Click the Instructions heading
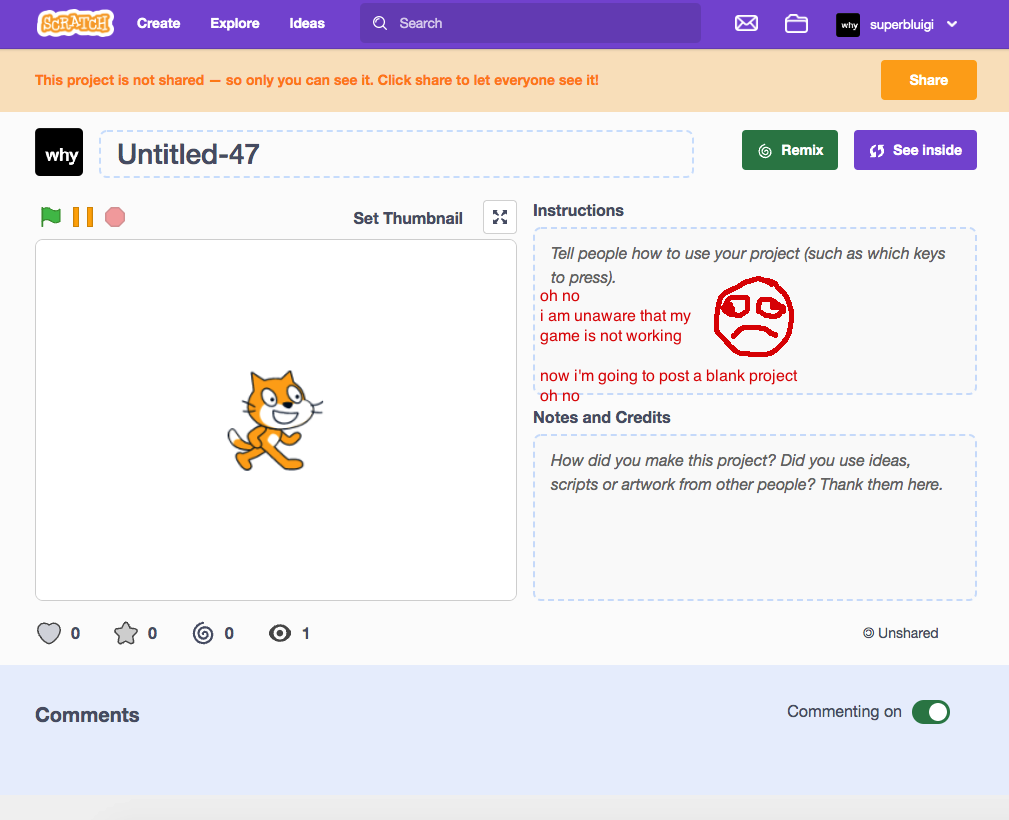Image resolution: width=1009 pixels, height=820 pixels. 578,210
